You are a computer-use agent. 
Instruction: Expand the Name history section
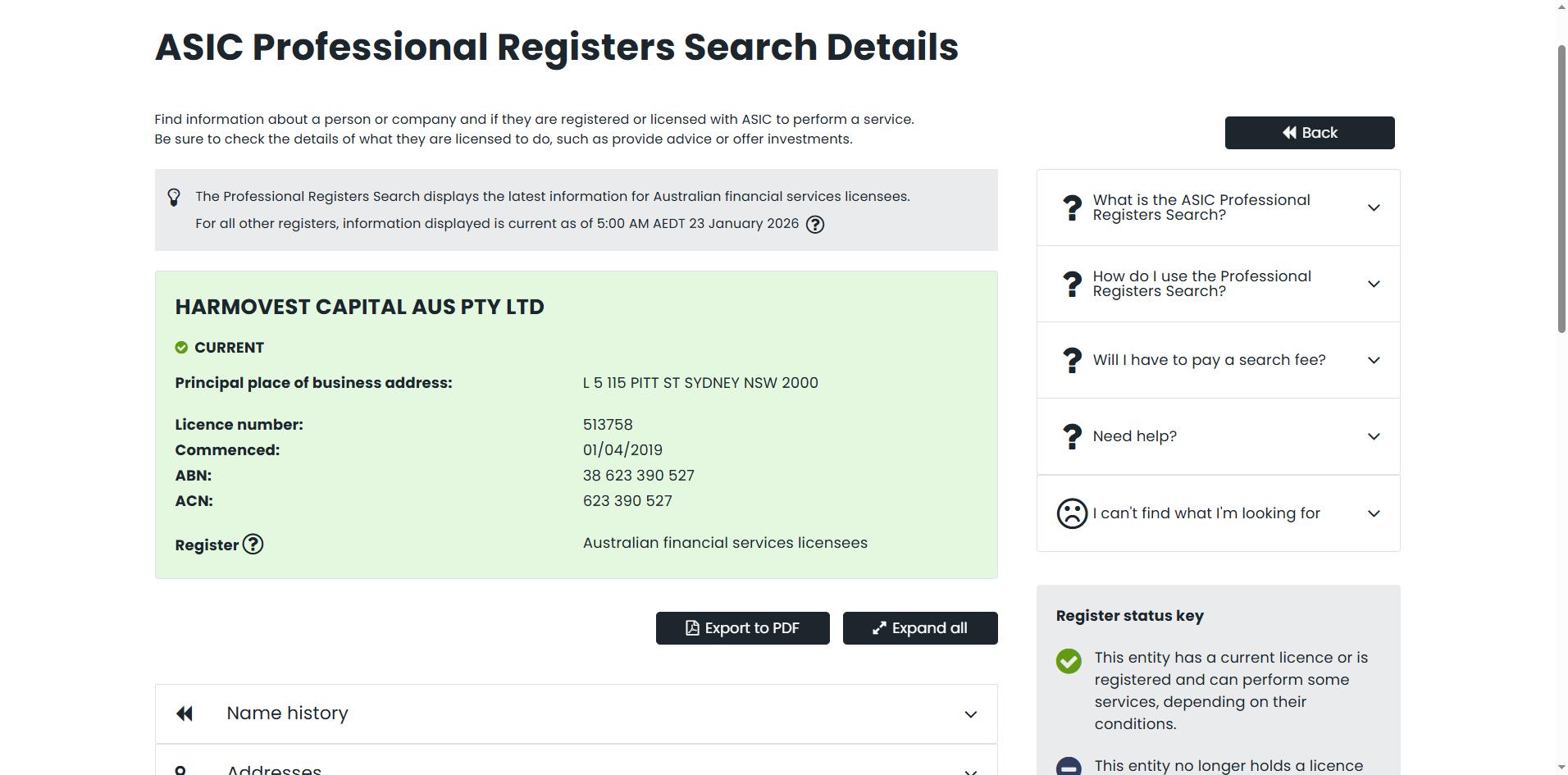[970, 713]
